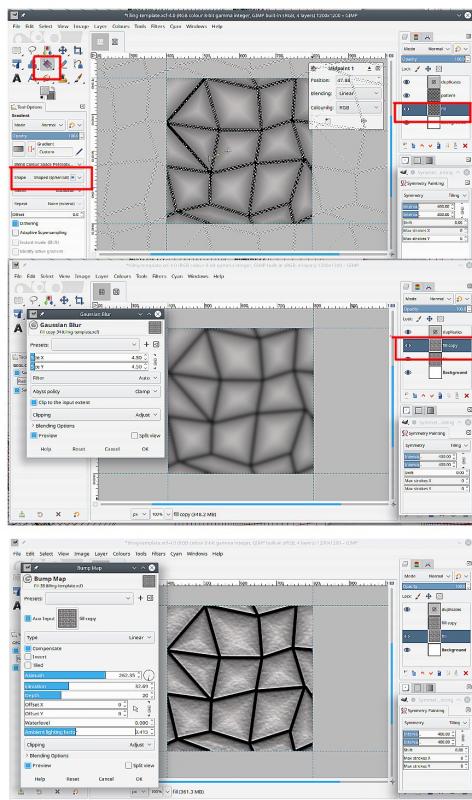The width and height of the screenshot is (472, 800).
Task: Open the Tool Options tab
Action: point(28,107)
